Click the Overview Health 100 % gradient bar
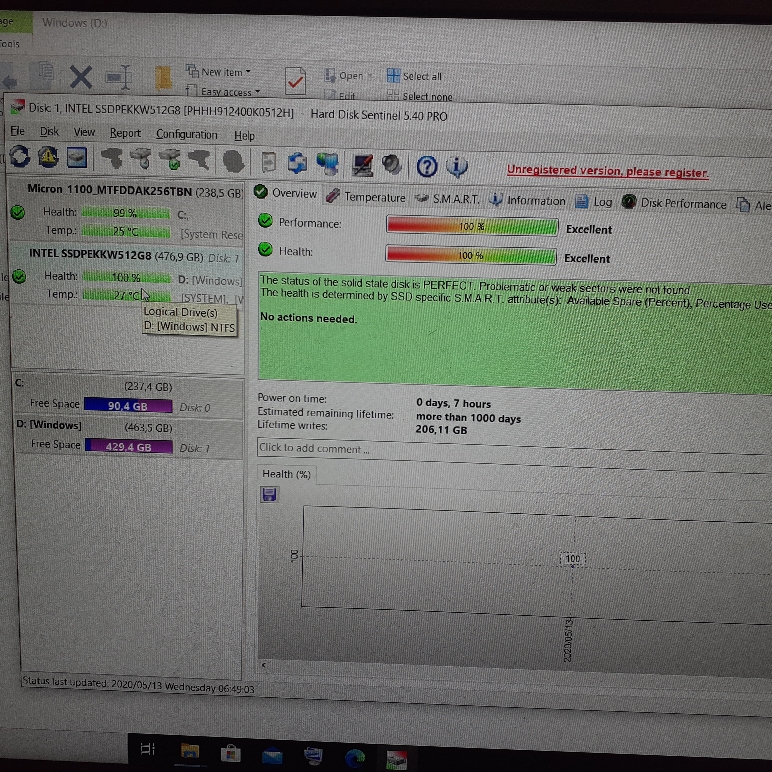772x772 pixels. [x=471, y=255]
